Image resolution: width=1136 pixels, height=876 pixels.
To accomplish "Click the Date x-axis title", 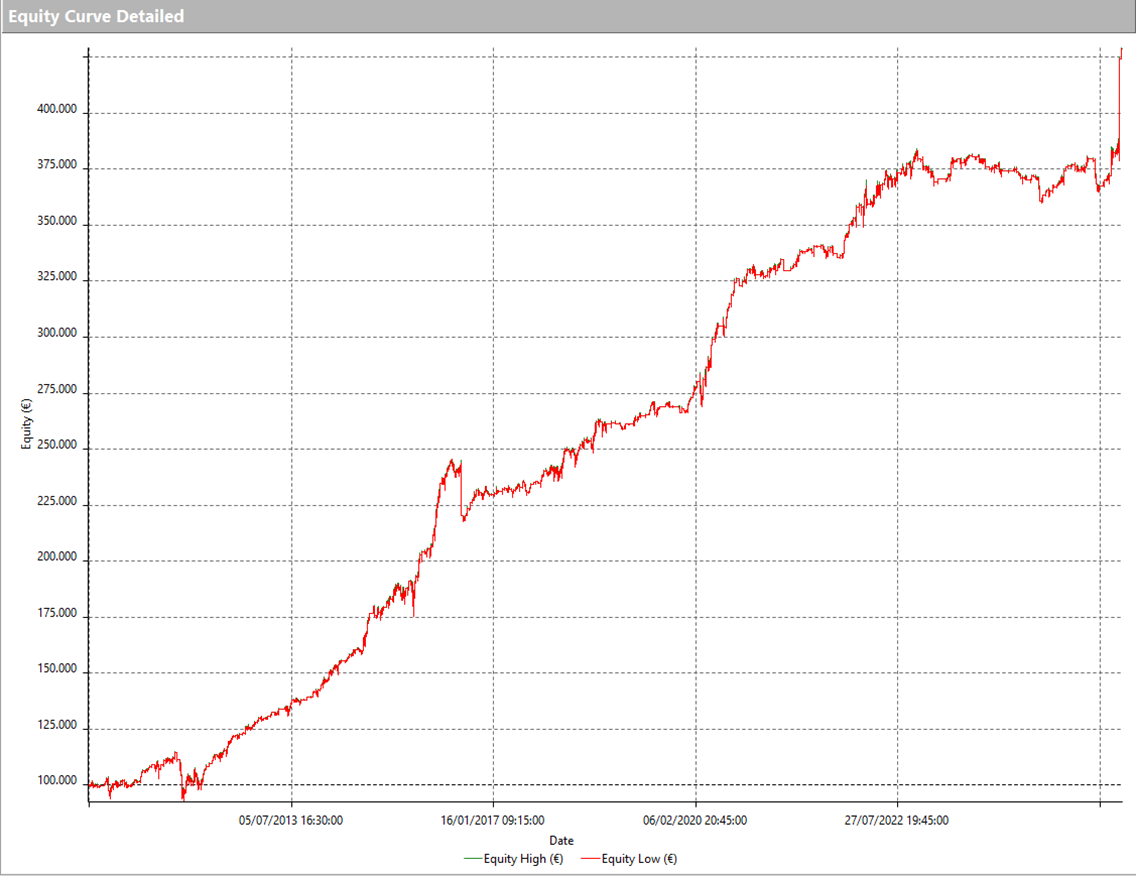I will tap(561, 841).
